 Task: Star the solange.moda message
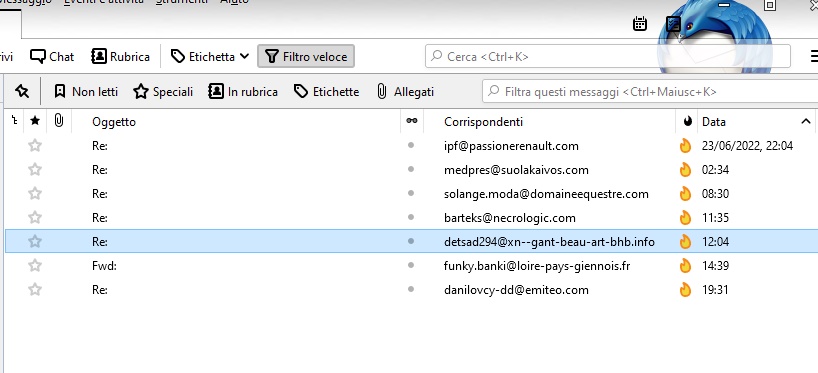coord(35,194)
